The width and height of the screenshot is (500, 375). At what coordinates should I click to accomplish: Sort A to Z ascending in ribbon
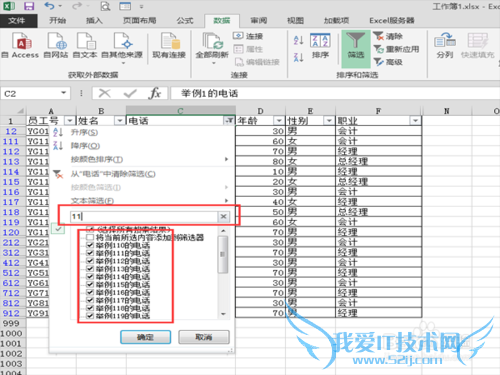click(298, 40)
